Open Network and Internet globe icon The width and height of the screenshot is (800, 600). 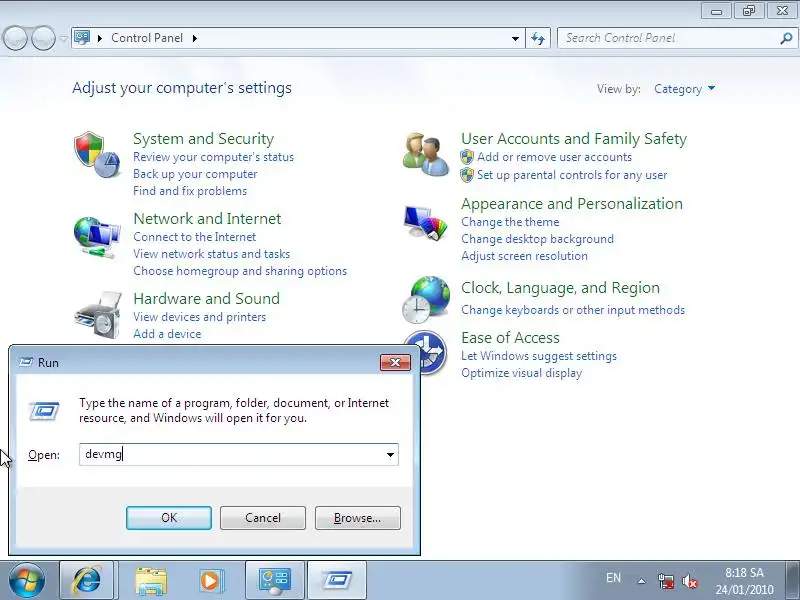(97, 237)
